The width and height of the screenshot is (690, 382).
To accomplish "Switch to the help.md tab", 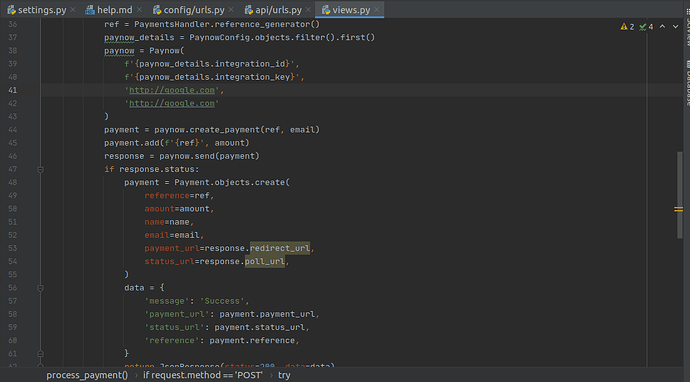I will [114, 10].
